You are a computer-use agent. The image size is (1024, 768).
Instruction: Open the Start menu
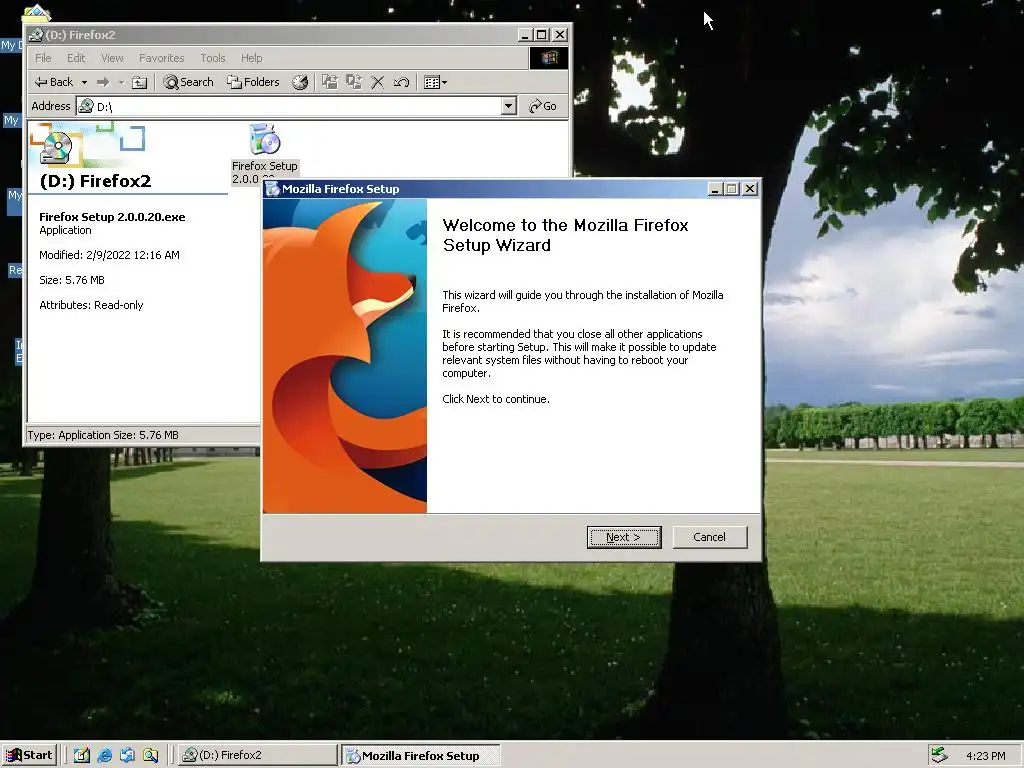pyautogui.click(x=29, y=755)
